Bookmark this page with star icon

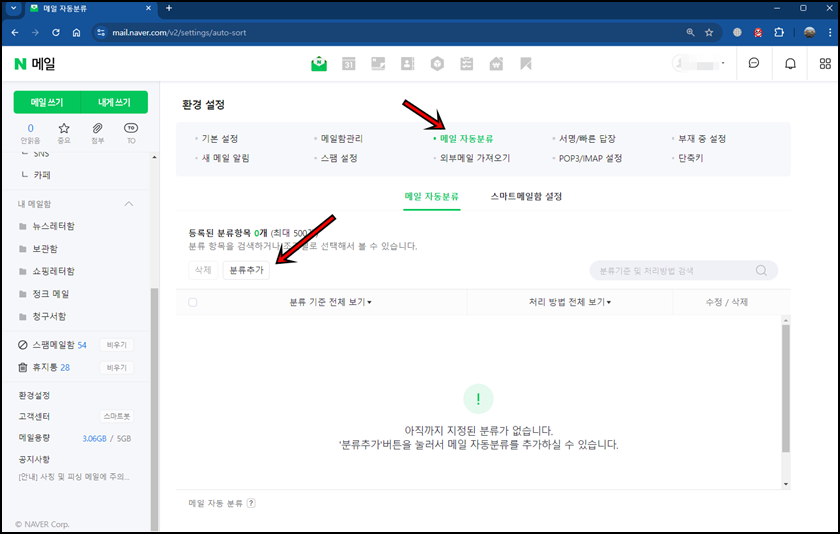pyautogui.click(x=709, y=33)
